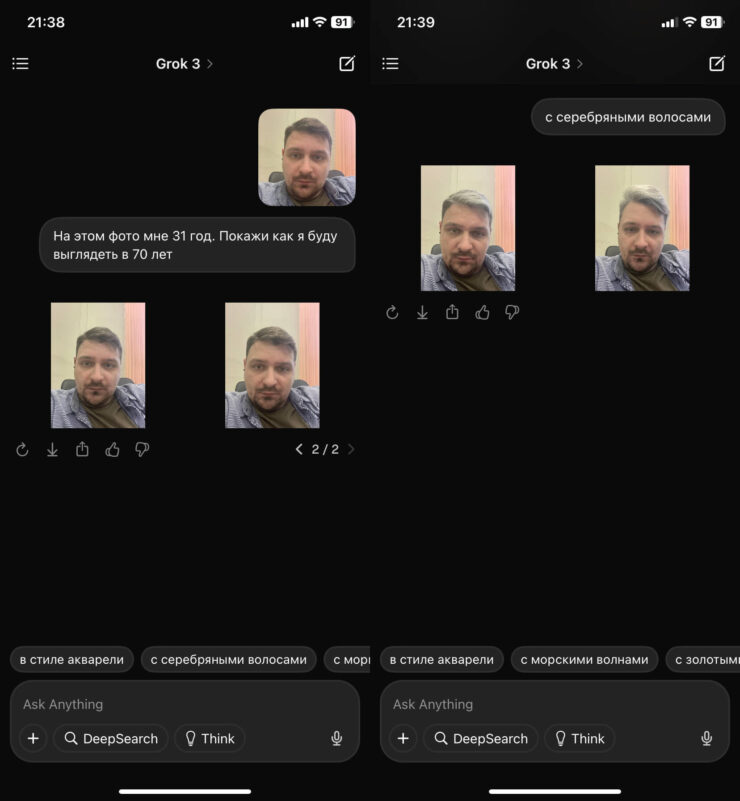
Task: Share the response on the left screen
Action: pyautogui.click(x=82, y=450)
